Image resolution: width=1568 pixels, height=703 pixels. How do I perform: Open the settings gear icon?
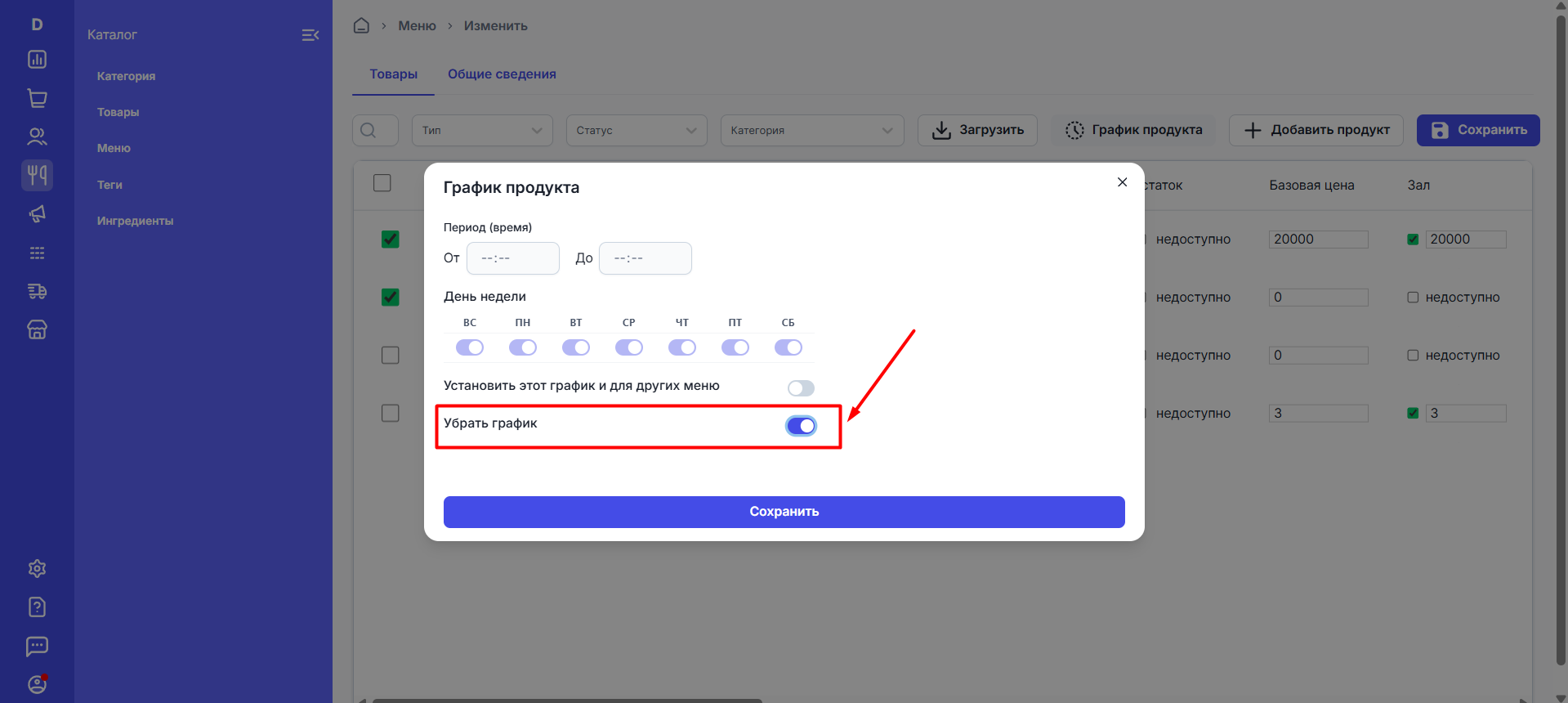tap(37, 568)
